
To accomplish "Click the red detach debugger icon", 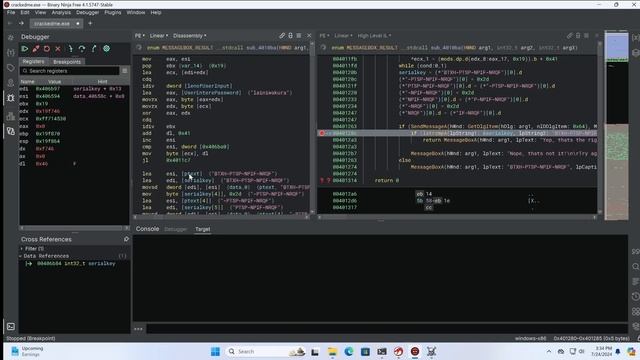I will tap(36, 49).
